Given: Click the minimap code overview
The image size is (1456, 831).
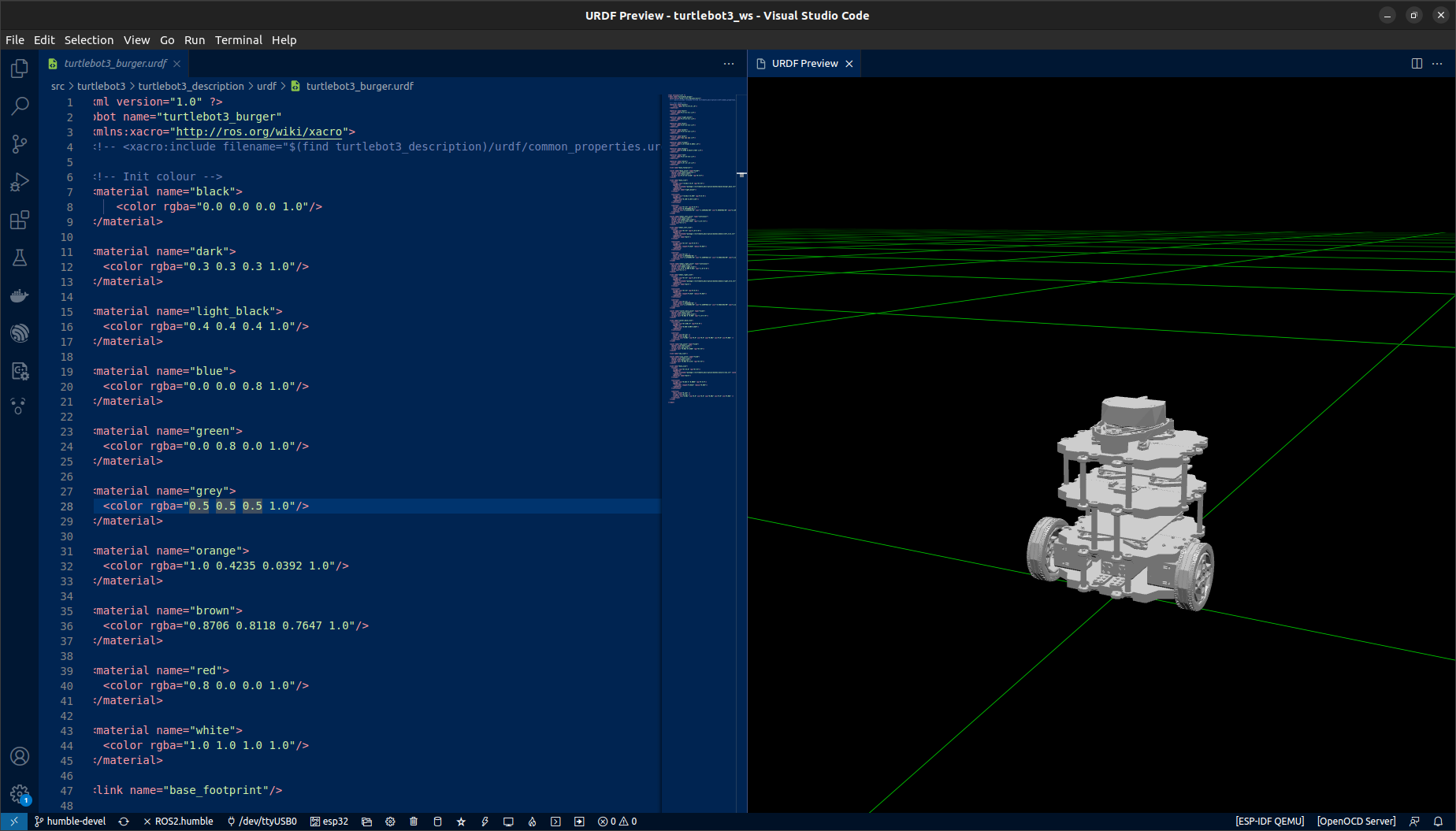Looking at the screenshot, I should click(x=702, y=248).
